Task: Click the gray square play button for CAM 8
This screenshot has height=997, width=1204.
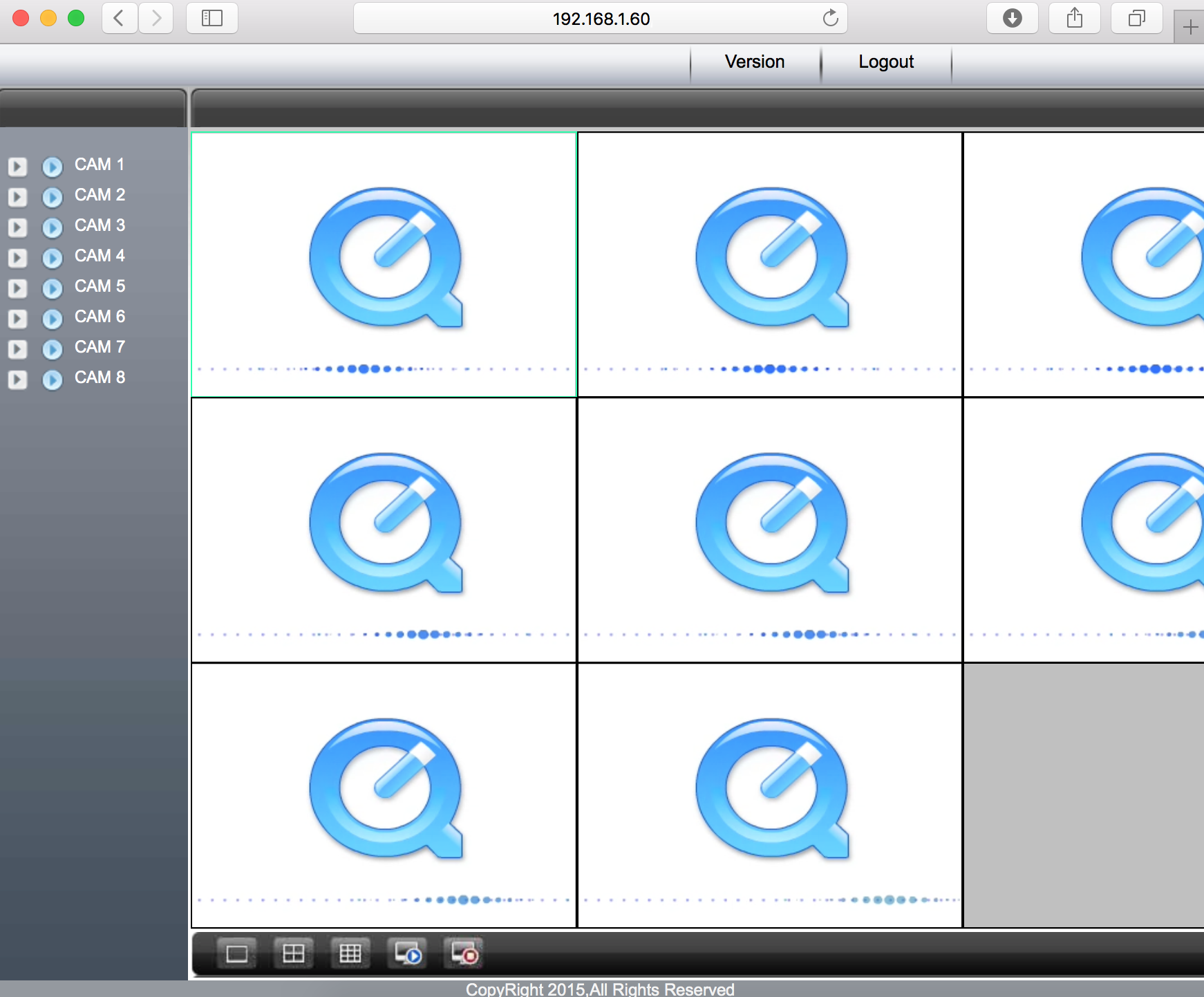Action: coord(17,380)
